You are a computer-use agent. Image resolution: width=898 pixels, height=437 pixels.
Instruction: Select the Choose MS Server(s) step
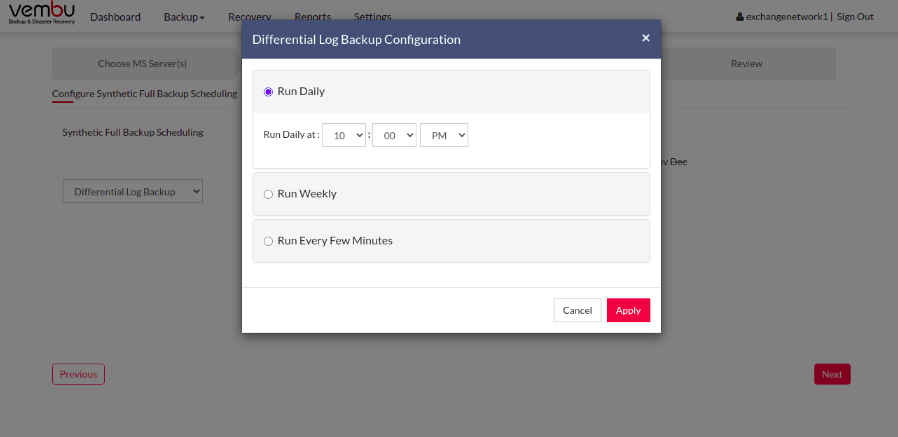click(142, 64)
